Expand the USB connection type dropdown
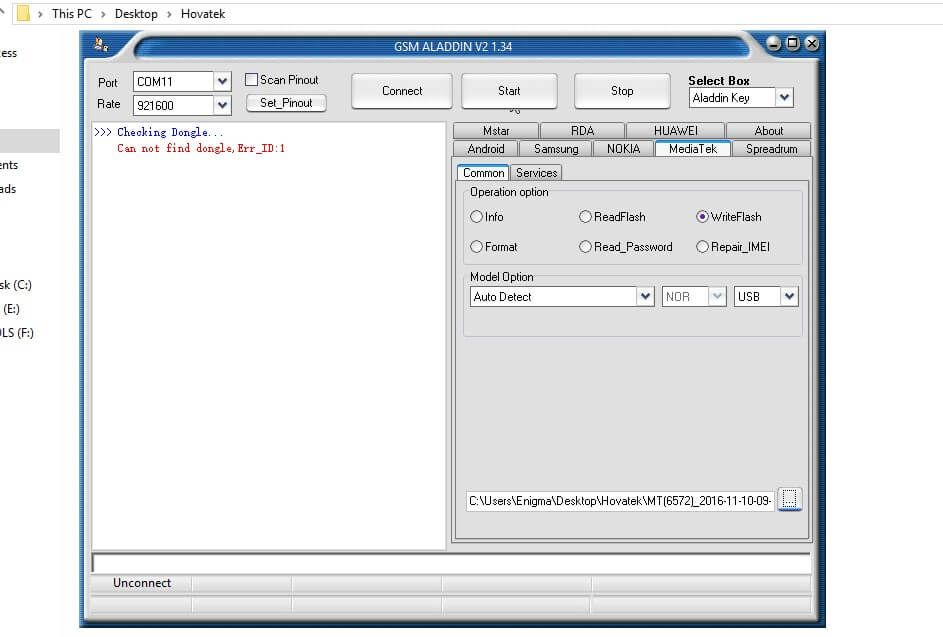The image size is (943, 637). coord(789,297)
